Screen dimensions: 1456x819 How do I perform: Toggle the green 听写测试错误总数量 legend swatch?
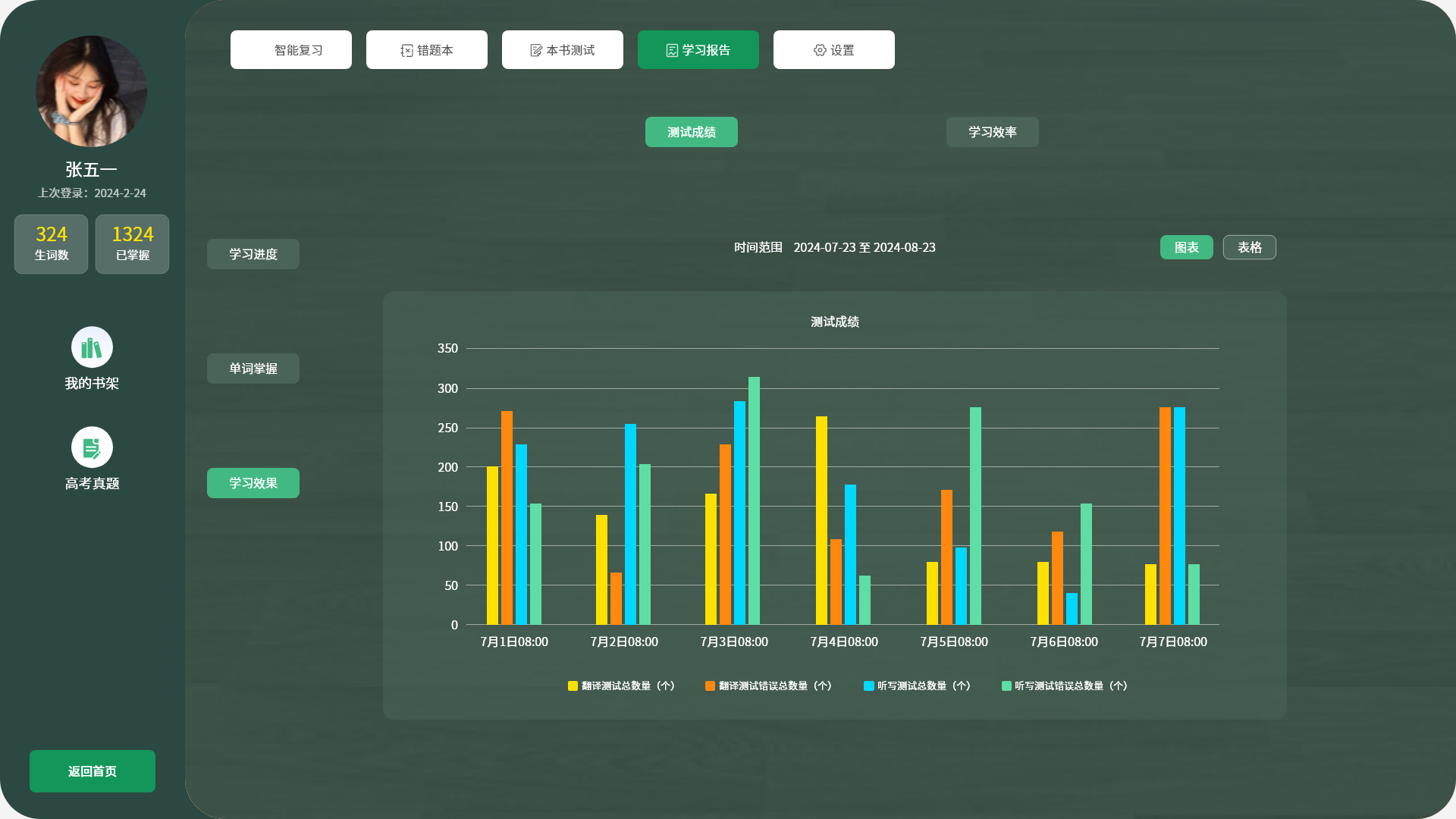tap(1006, 686)
